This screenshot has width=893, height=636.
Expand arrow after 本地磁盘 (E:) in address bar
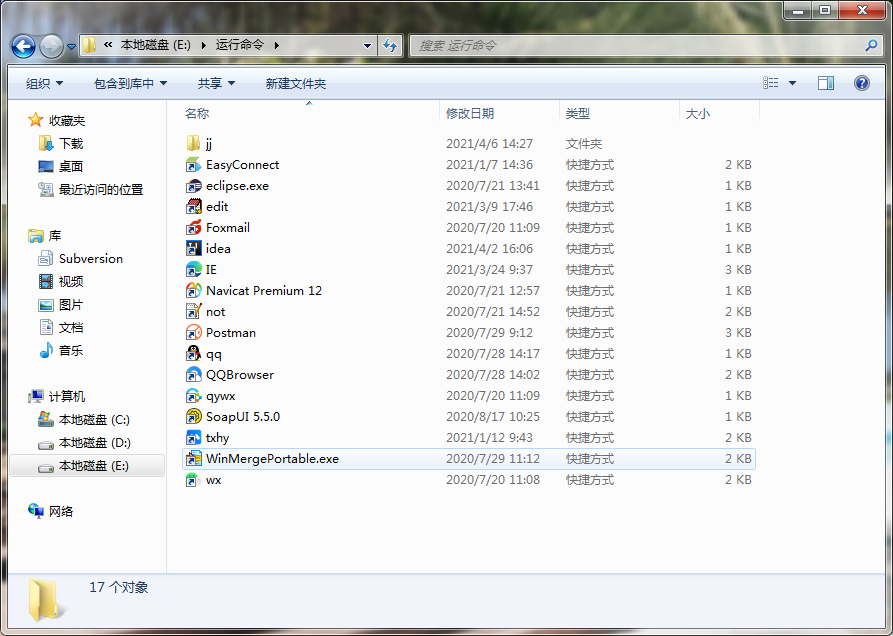(203, 45)
